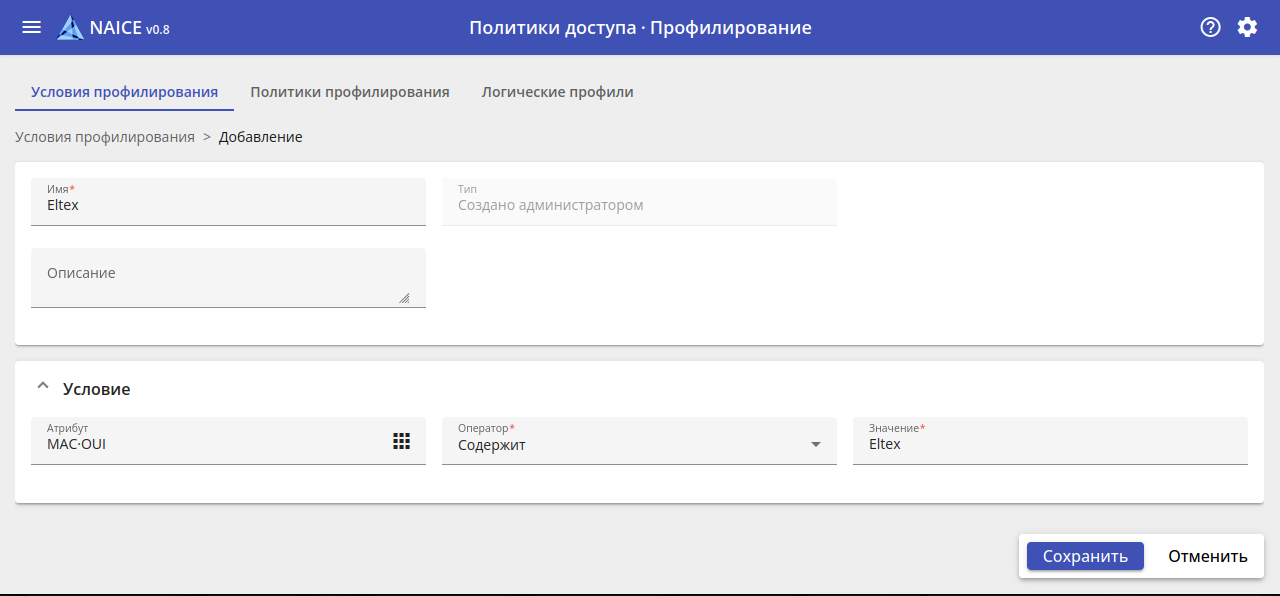Click the disabled Тип field
This screenshot has height=596, width=1280.
tap(639, 205)
